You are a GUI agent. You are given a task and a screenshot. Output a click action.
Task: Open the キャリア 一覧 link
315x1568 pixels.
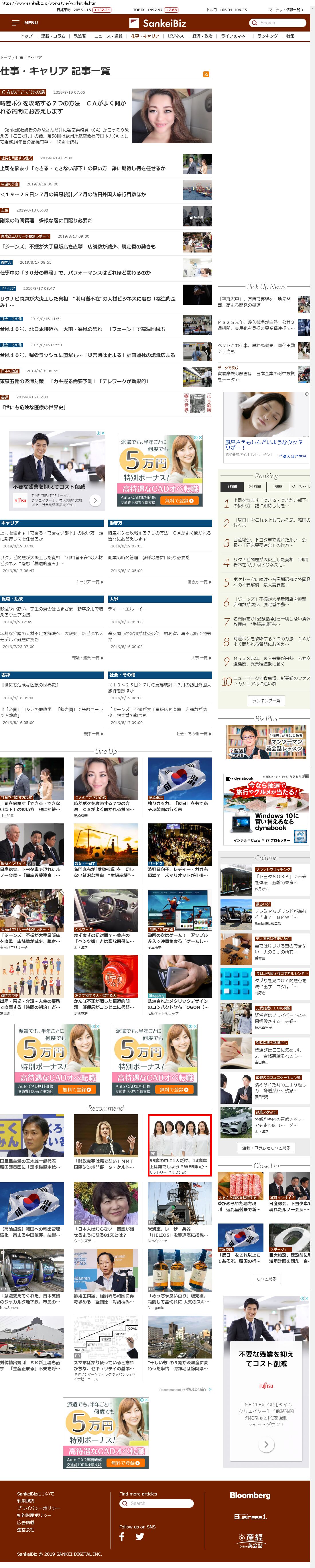tap(89, 582)
